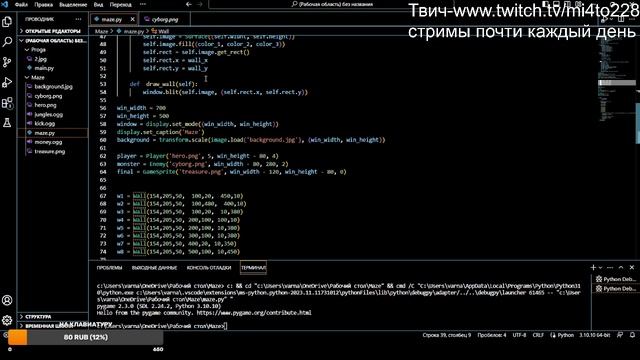Open kick.ogg in the file tree
Viewport: 640px width, 360px height.
coord(44,124)
